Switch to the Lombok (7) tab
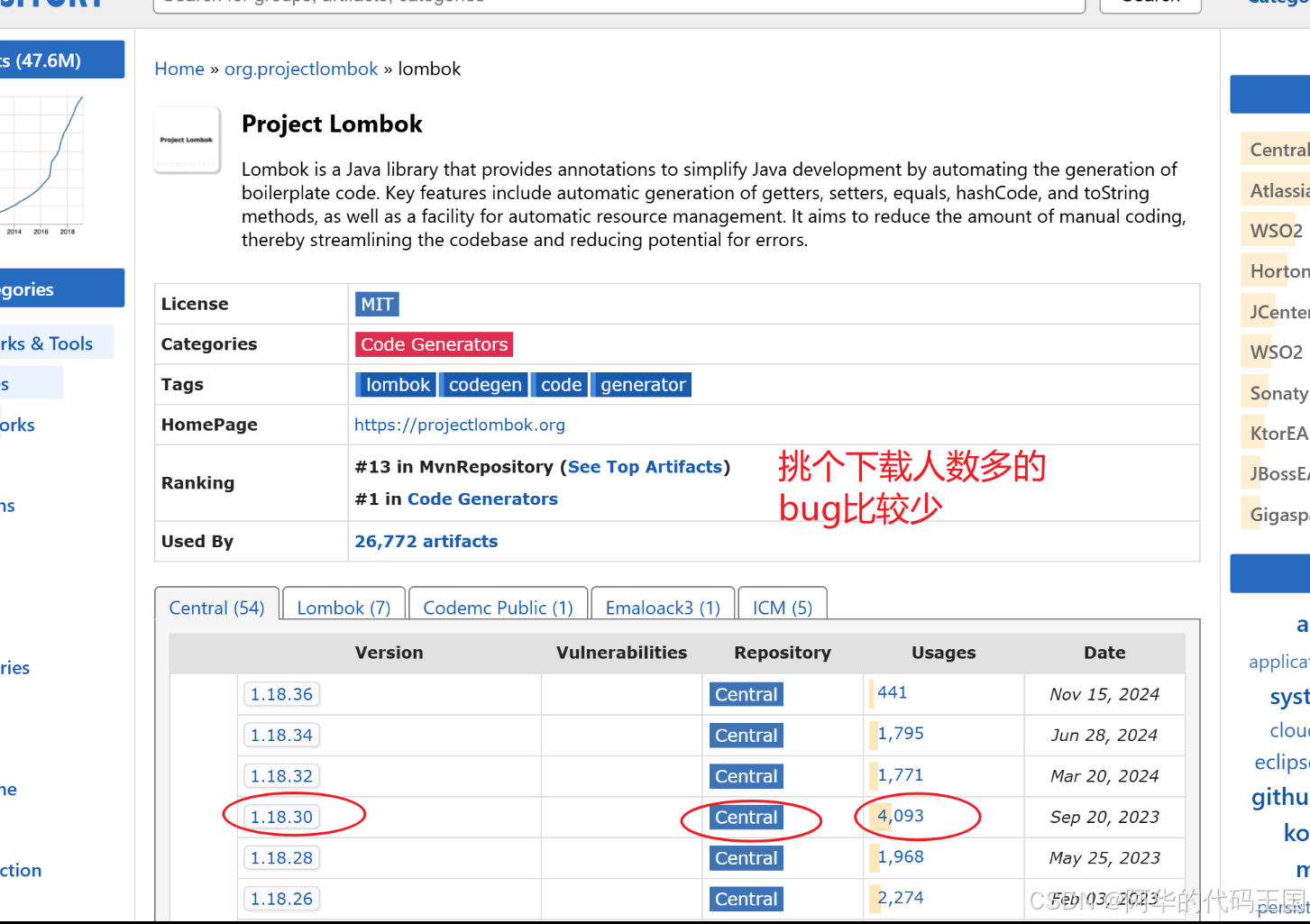The width and height of the screenshot is (1310, 924). pyautogui.click(x=344, y=607)
